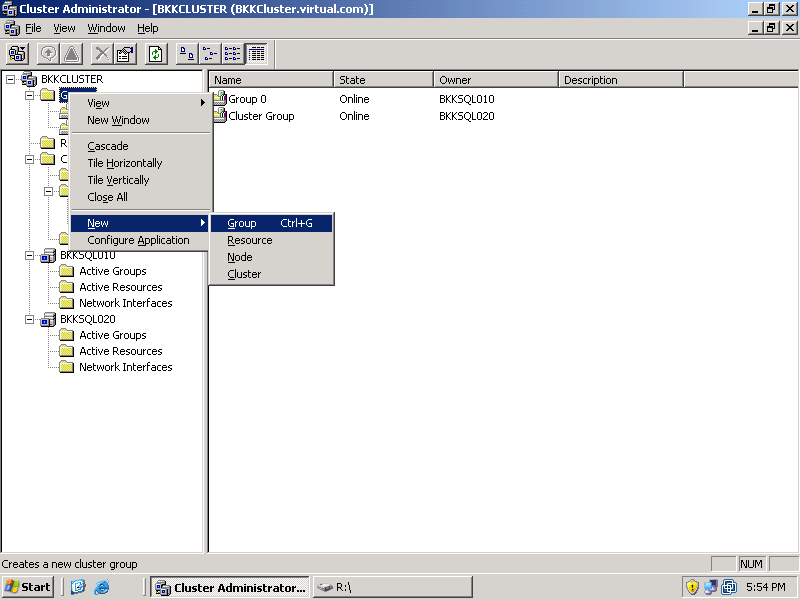The image size is (800, 600).
Task: Sort by the Name column header
Action: 271,80
